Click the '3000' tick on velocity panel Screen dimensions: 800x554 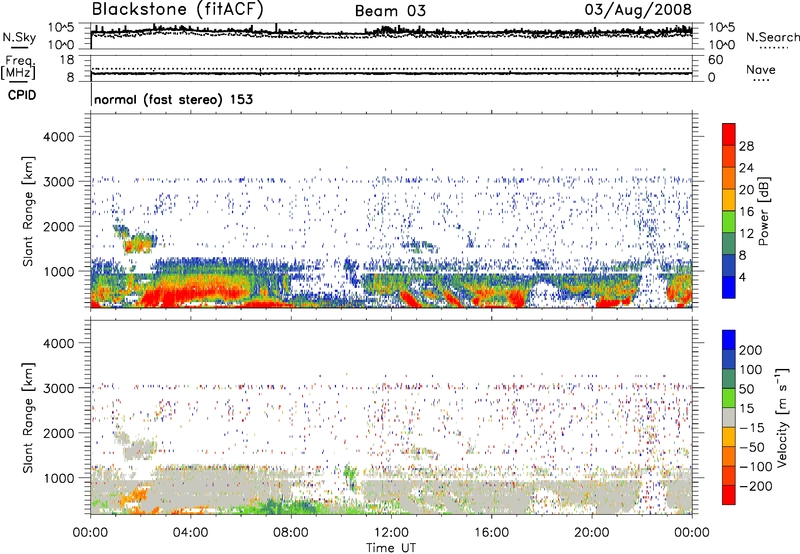[x=58, y=388]
